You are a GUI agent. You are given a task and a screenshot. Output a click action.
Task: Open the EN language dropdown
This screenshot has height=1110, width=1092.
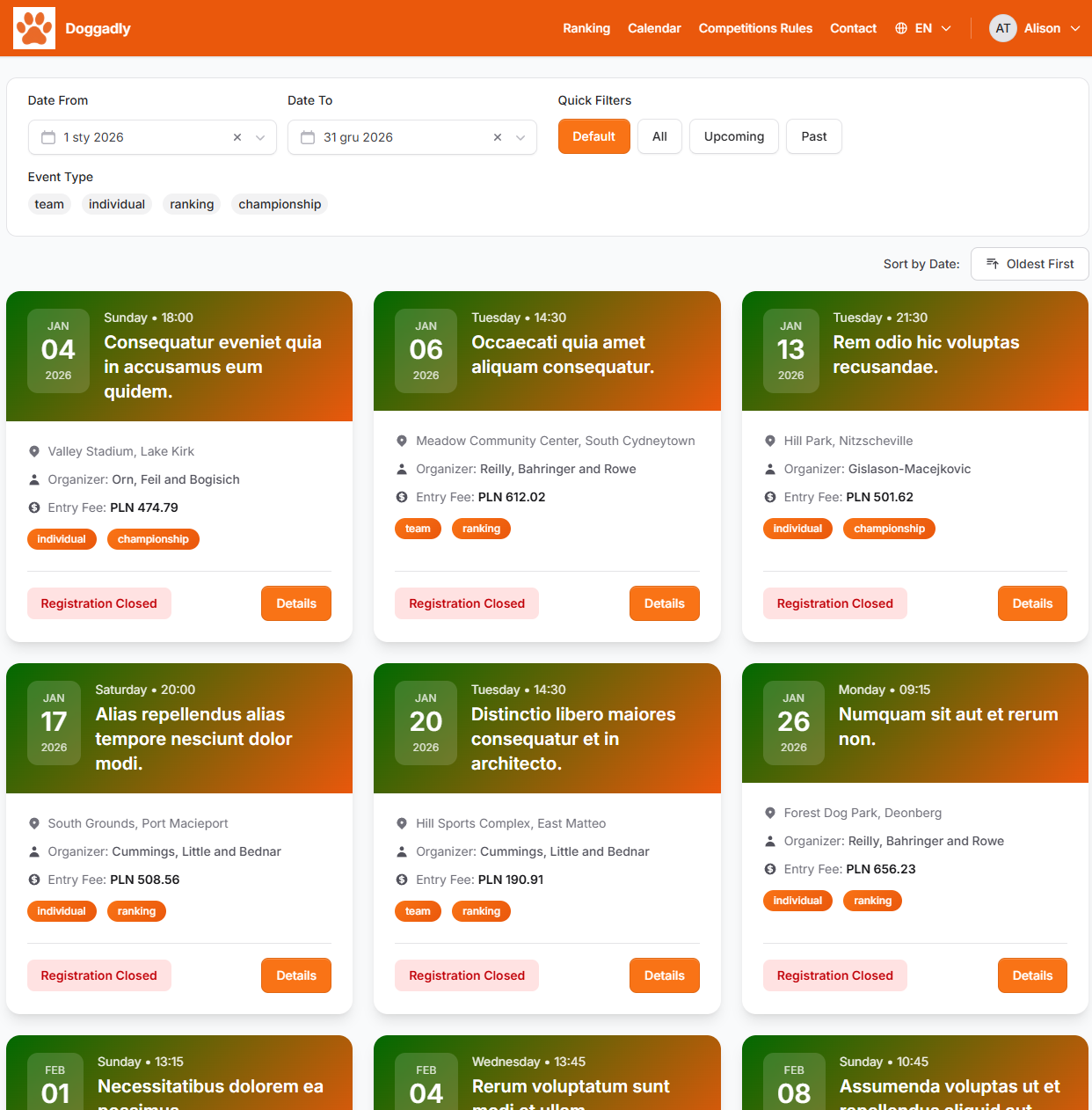(x=924, y=28)
